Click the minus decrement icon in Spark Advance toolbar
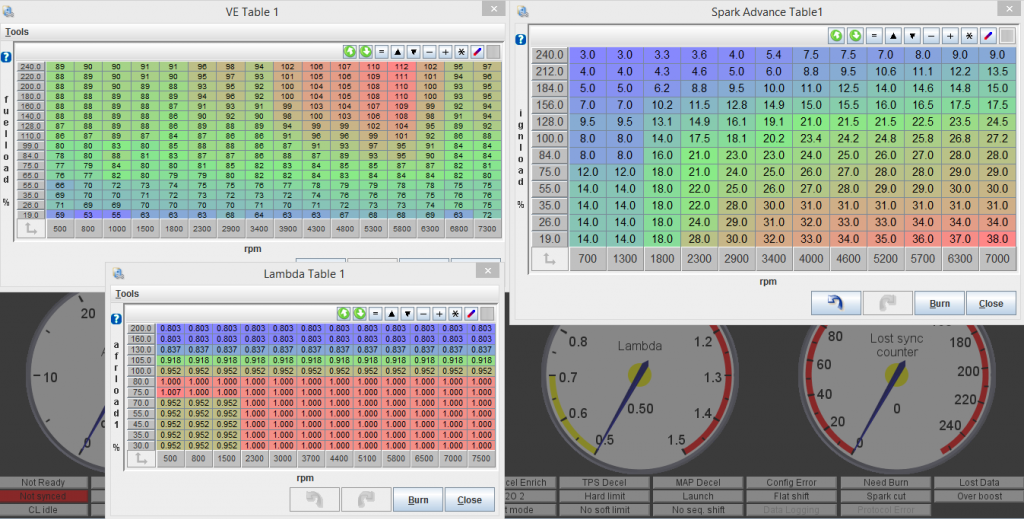Screen dimensions: 1024x519 [x=930, y=35]
